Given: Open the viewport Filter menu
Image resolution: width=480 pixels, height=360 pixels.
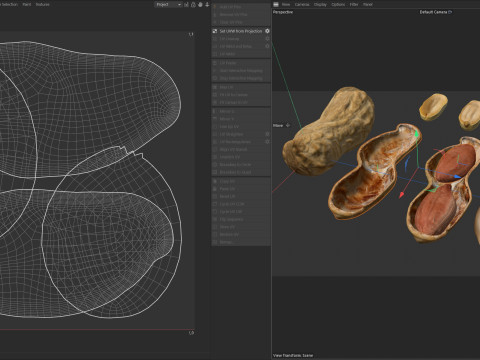Looking at the screenshot, I should [354, 5].
